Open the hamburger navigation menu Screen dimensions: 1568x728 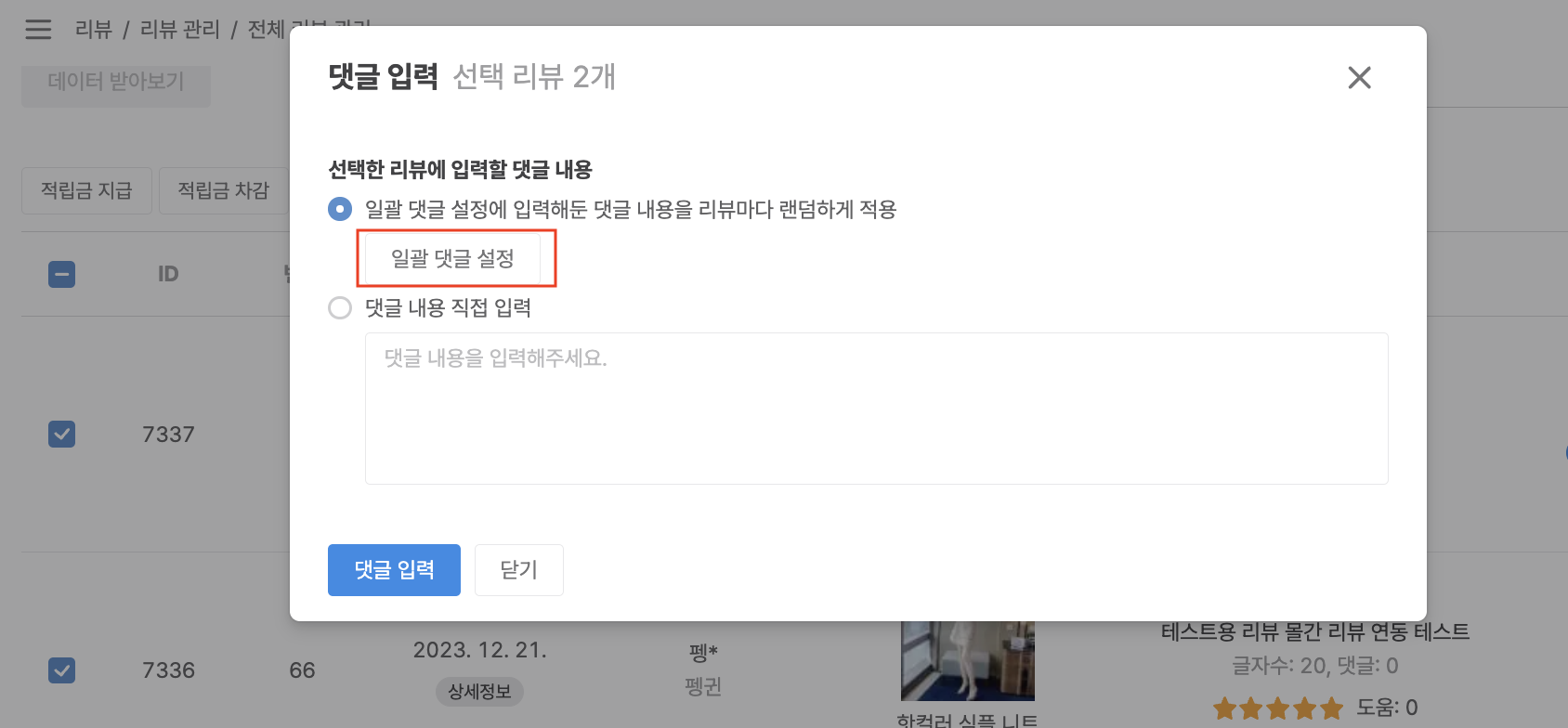[x=38, y=30]
